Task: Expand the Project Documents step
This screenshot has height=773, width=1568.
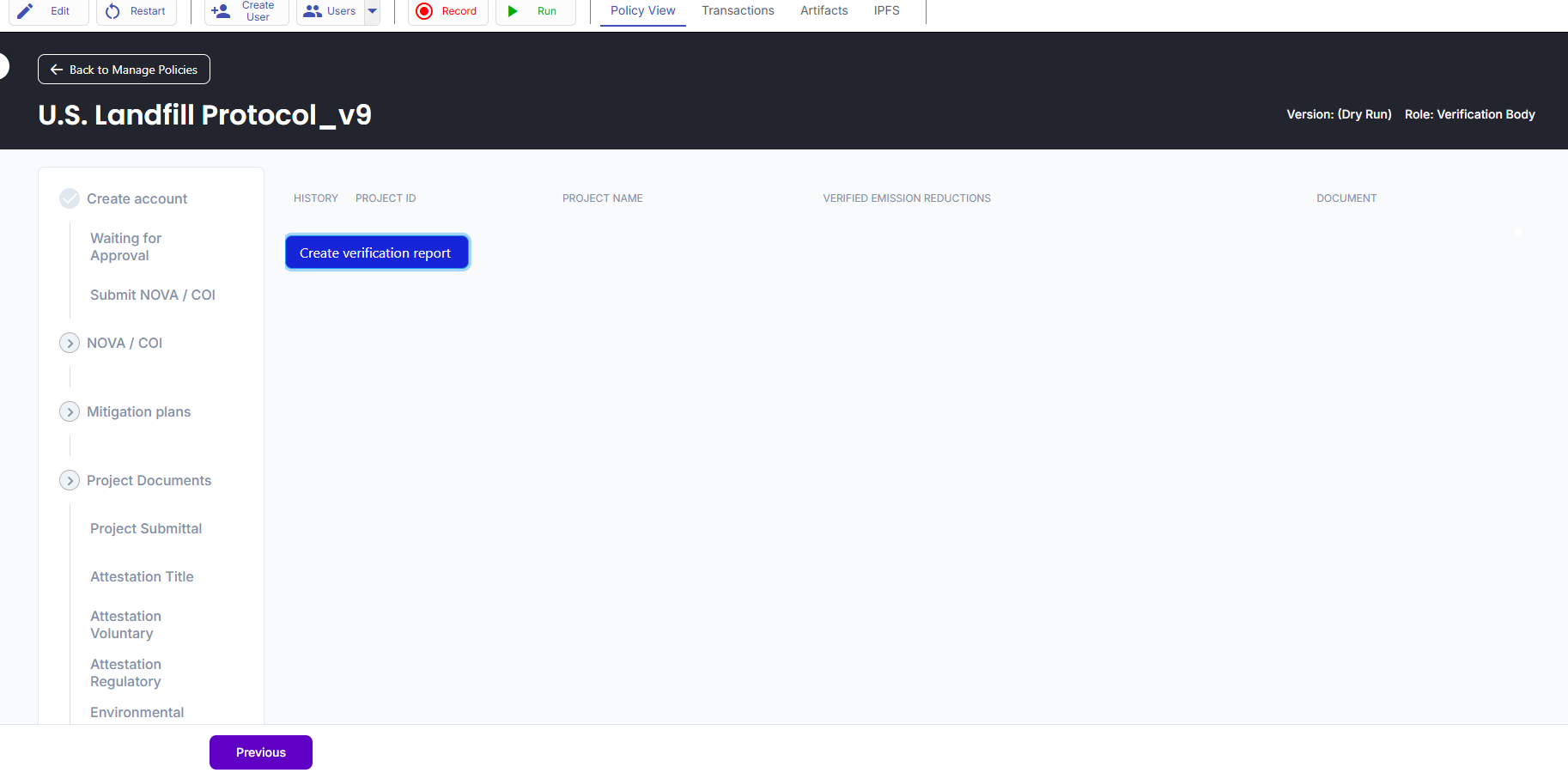Action: click(x=70, y=480)
